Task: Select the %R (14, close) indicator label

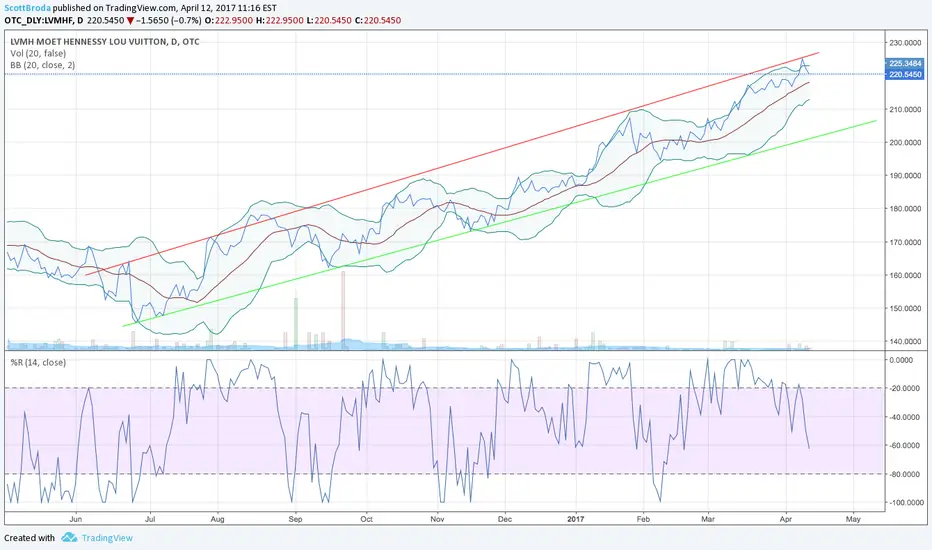Action: pyautogui.click(x=38, y=363)
